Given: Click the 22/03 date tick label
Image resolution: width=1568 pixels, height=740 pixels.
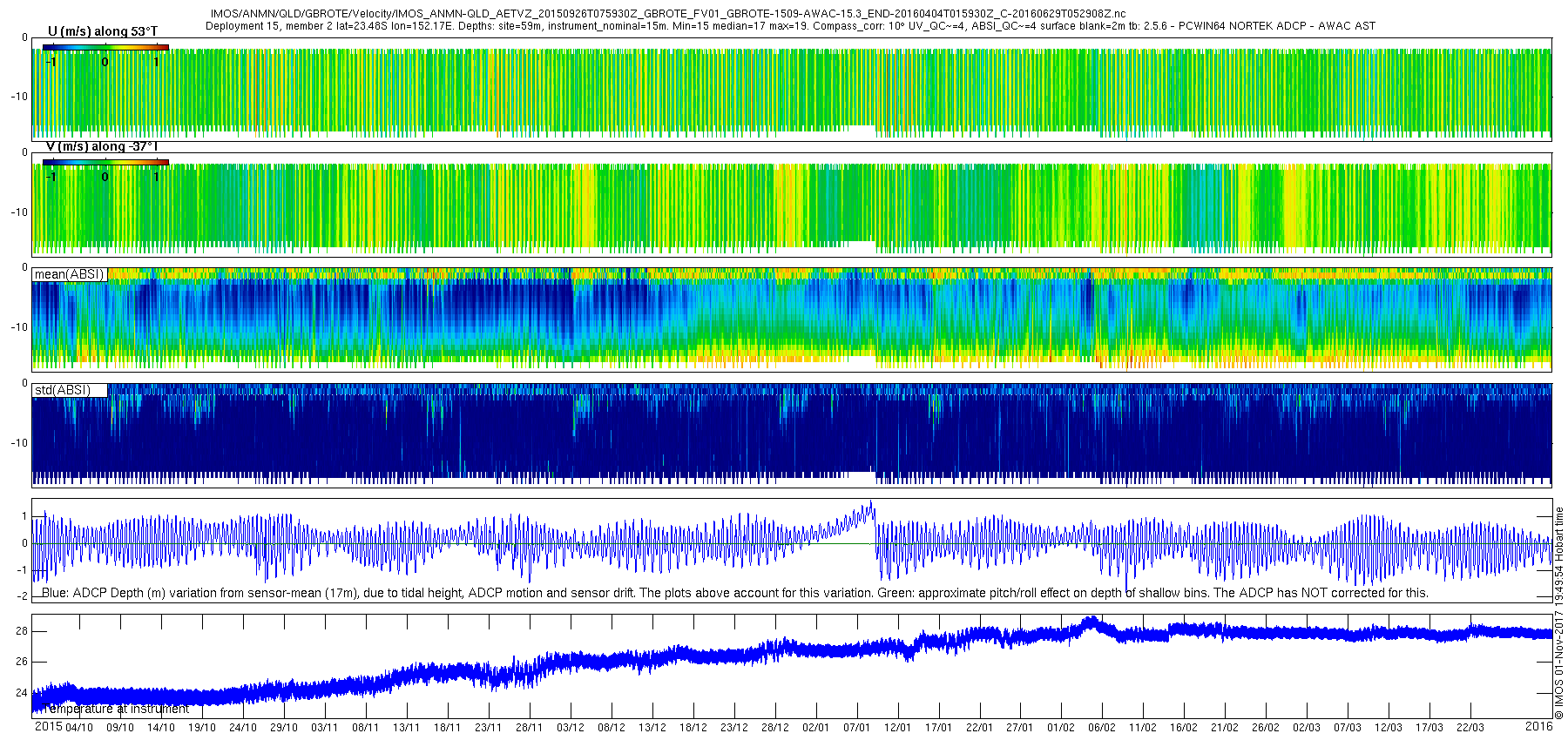Looking at the screenshot, I should 1470,727.
